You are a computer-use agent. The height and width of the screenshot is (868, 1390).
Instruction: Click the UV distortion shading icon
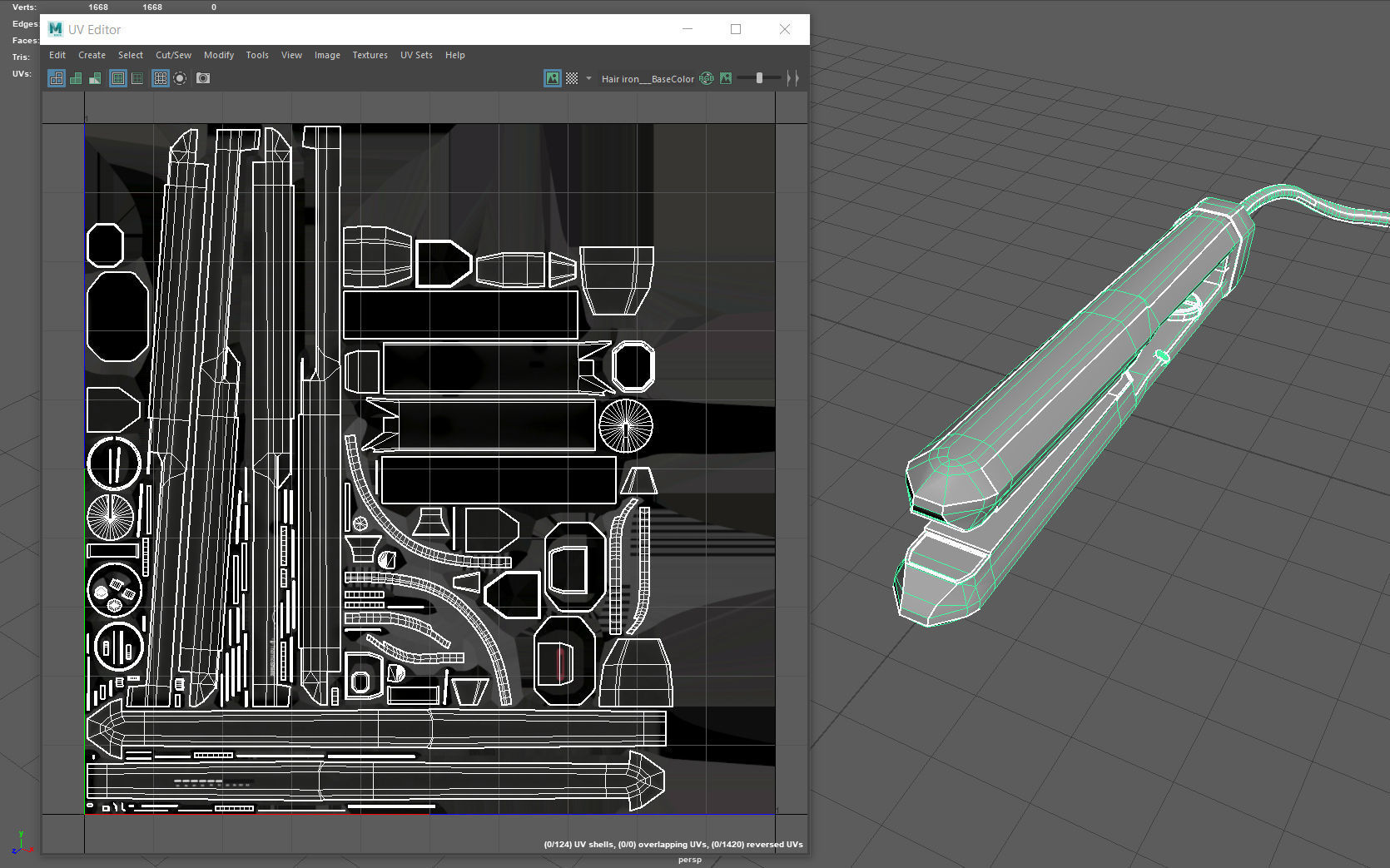(x=95, y=78)
